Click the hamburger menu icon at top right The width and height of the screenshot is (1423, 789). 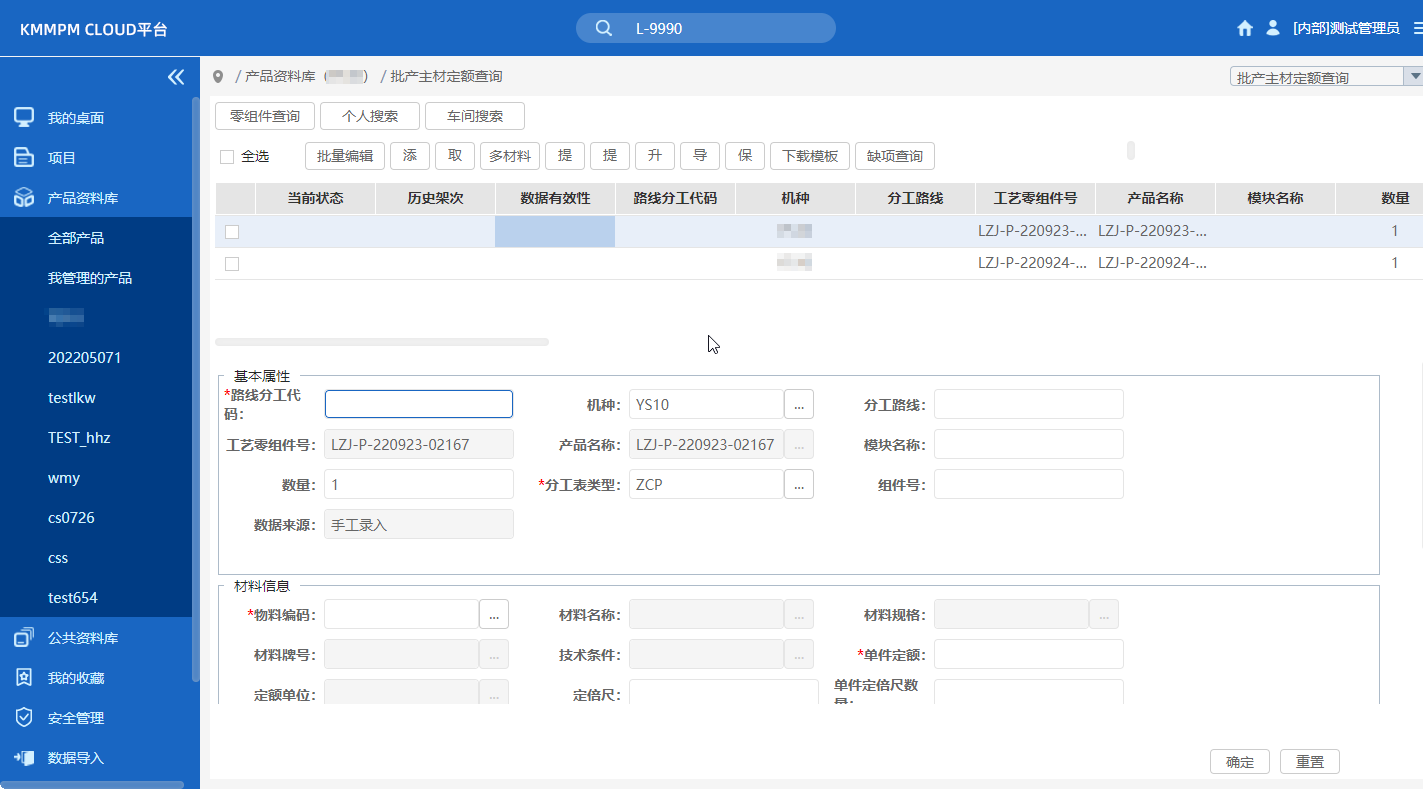coord(1412,28)
